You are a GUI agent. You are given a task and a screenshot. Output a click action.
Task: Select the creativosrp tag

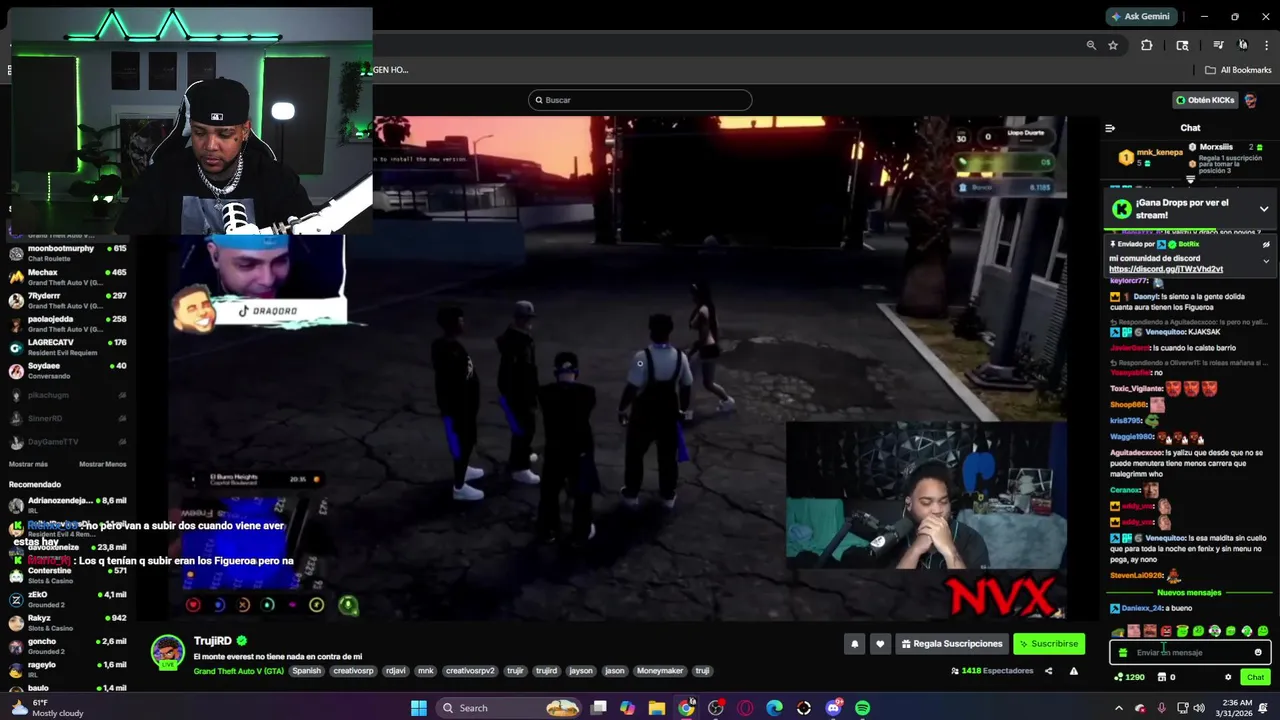coord(353,671)
